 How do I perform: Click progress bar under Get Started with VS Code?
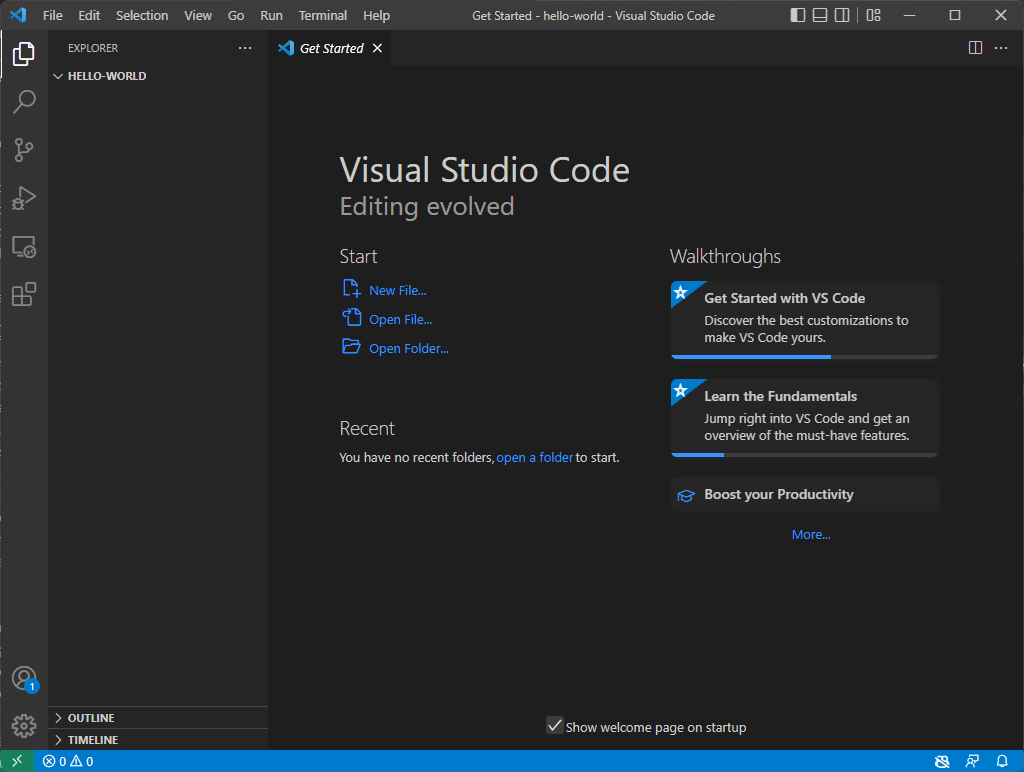pos(805,357)
